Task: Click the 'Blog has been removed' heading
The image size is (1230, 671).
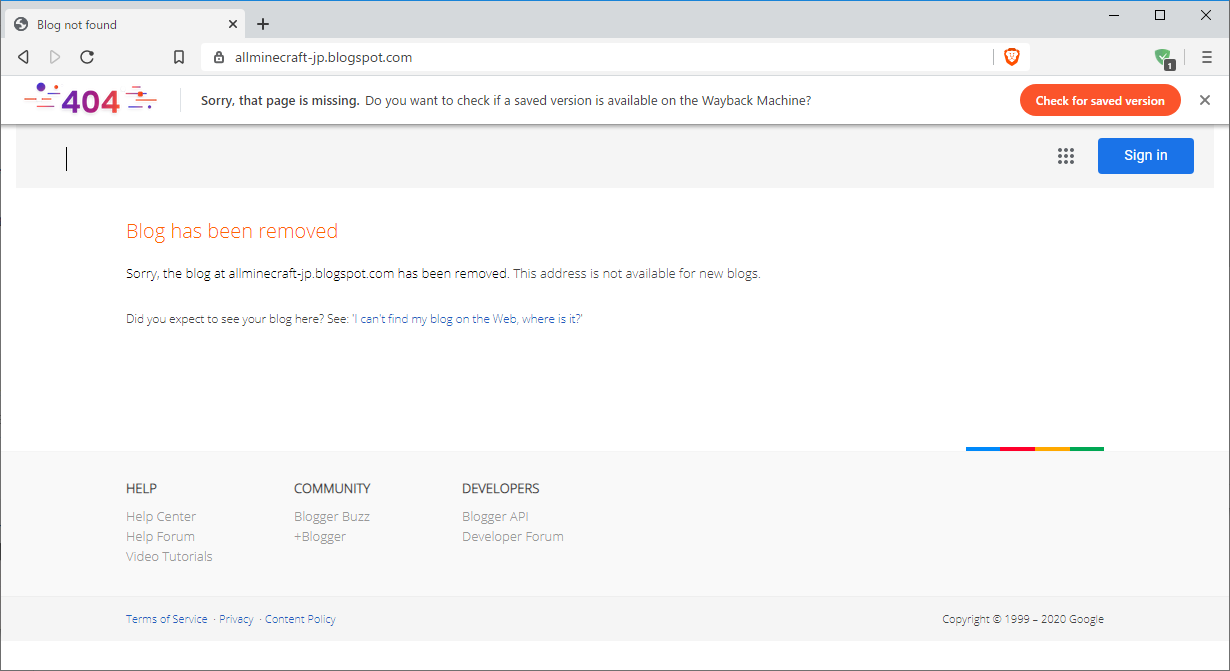Action: 232,231
